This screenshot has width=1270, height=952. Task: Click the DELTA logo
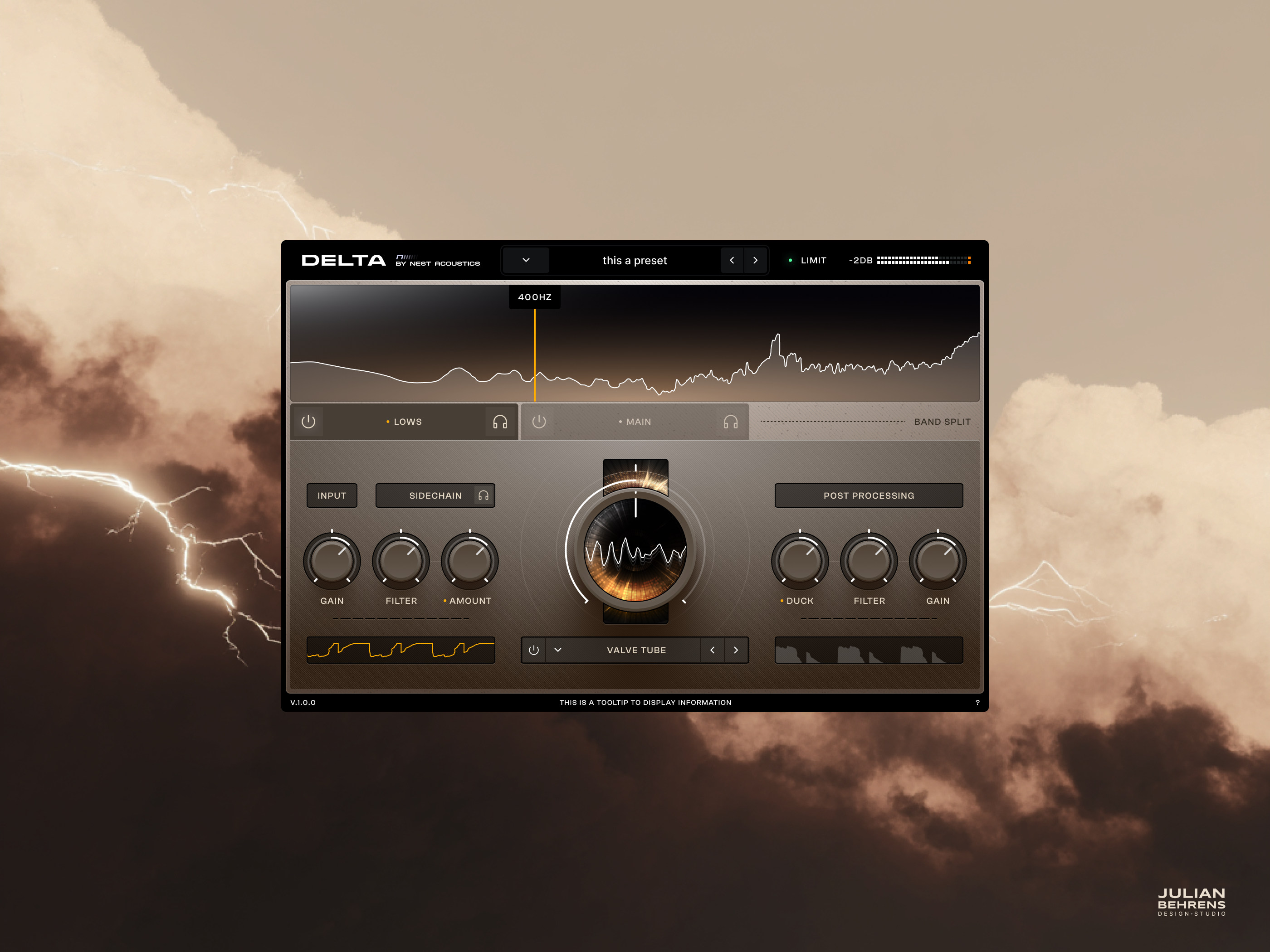[x=343, y=260]
